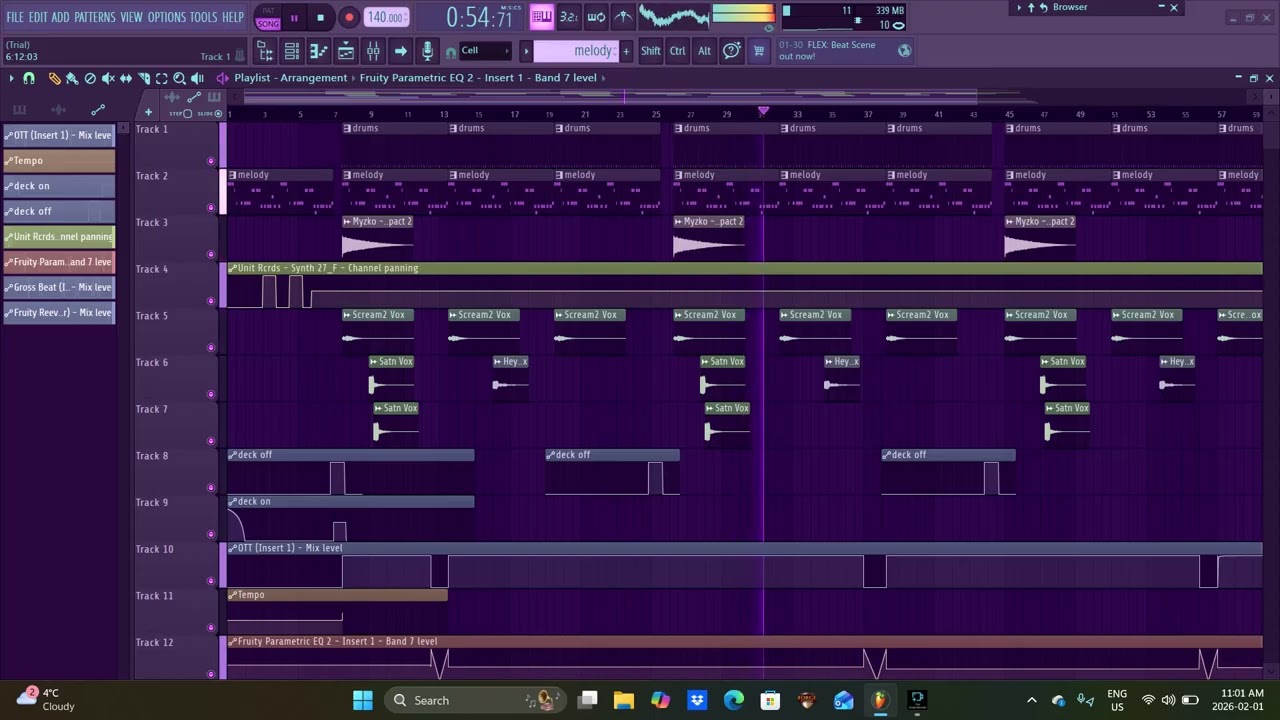
Task: Click the Alt modifier button
Action: (x=704, y=51)
